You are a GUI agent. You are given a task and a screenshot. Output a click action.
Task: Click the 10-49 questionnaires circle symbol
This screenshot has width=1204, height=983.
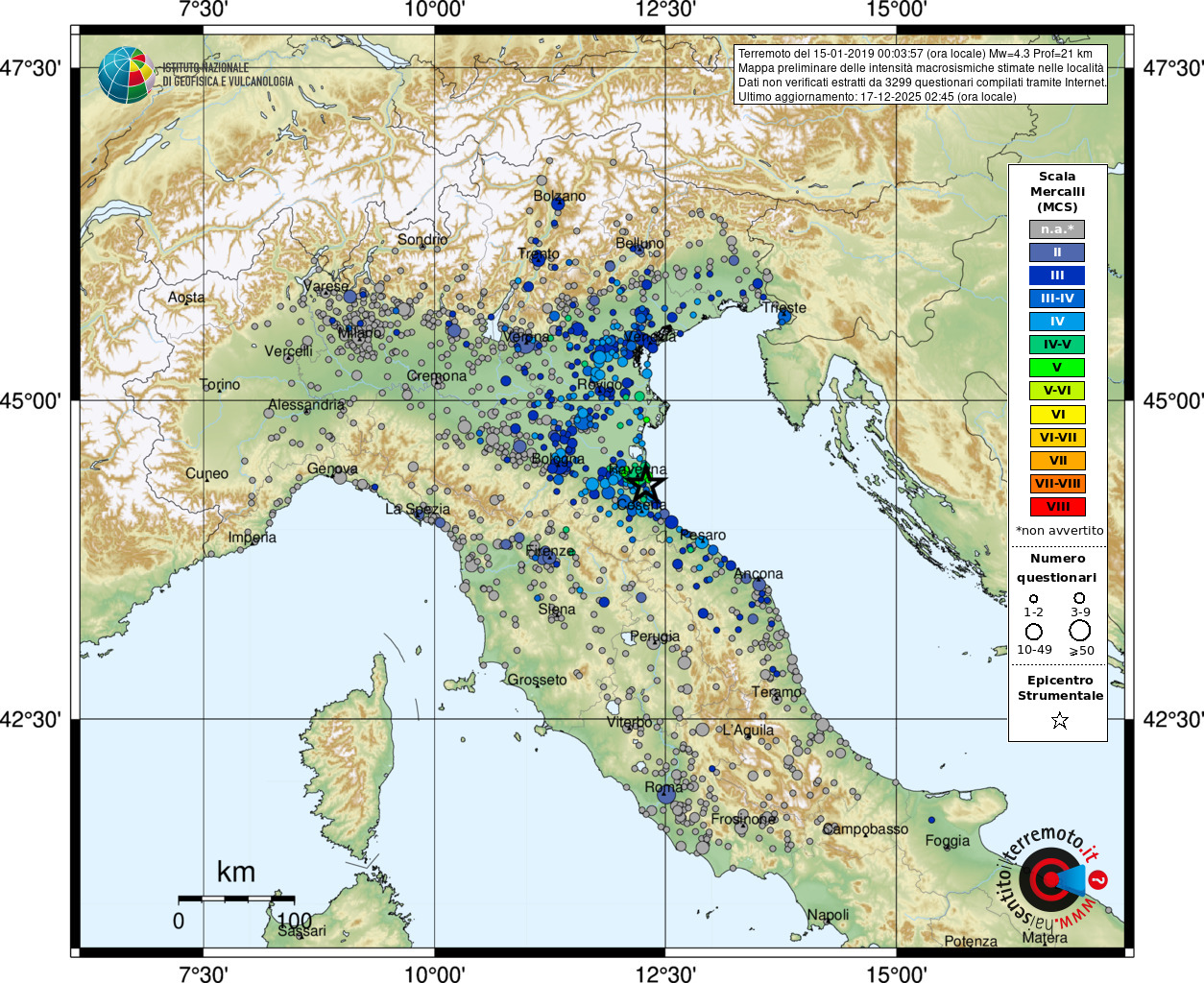1034,632
